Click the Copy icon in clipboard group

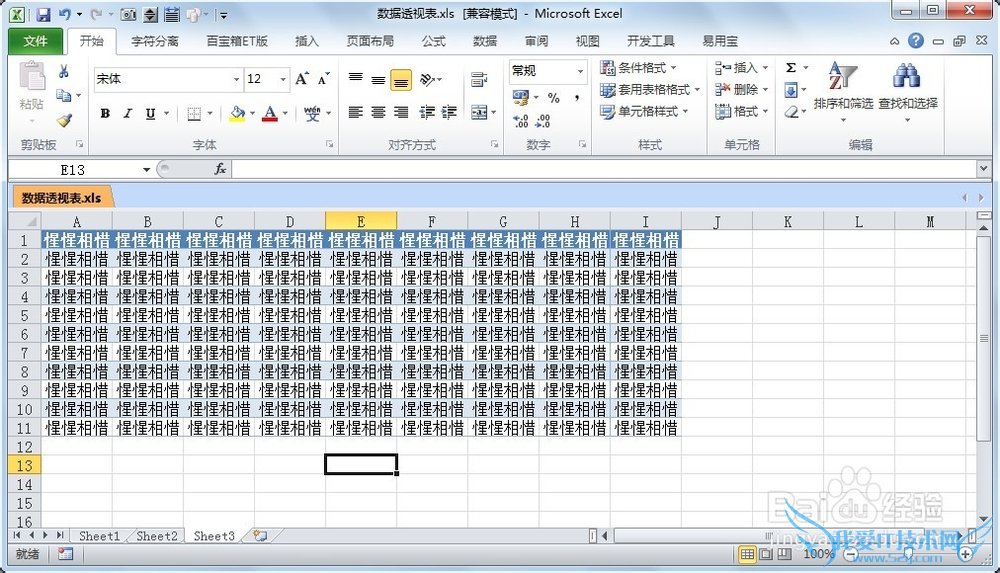[63, 96]
